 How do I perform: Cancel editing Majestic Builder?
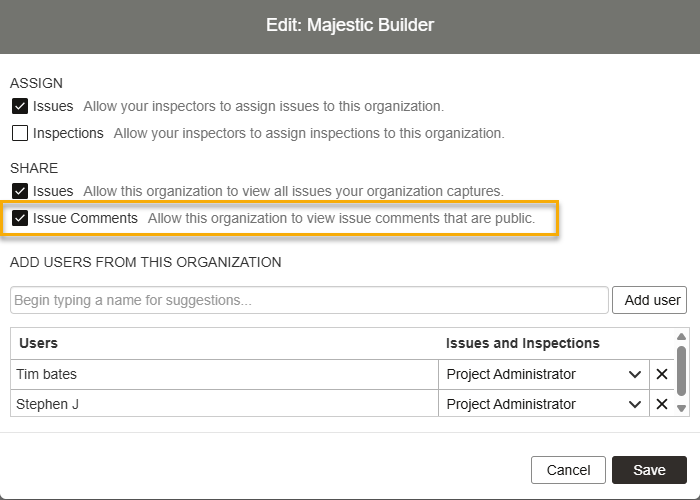568,470
